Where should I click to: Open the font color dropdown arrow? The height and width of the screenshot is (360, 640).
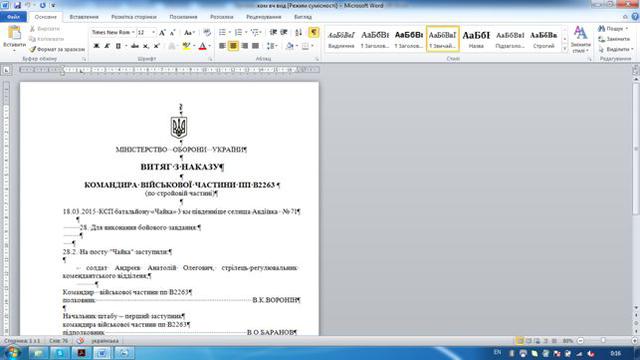pyautogui.click(x=209, y=46)
